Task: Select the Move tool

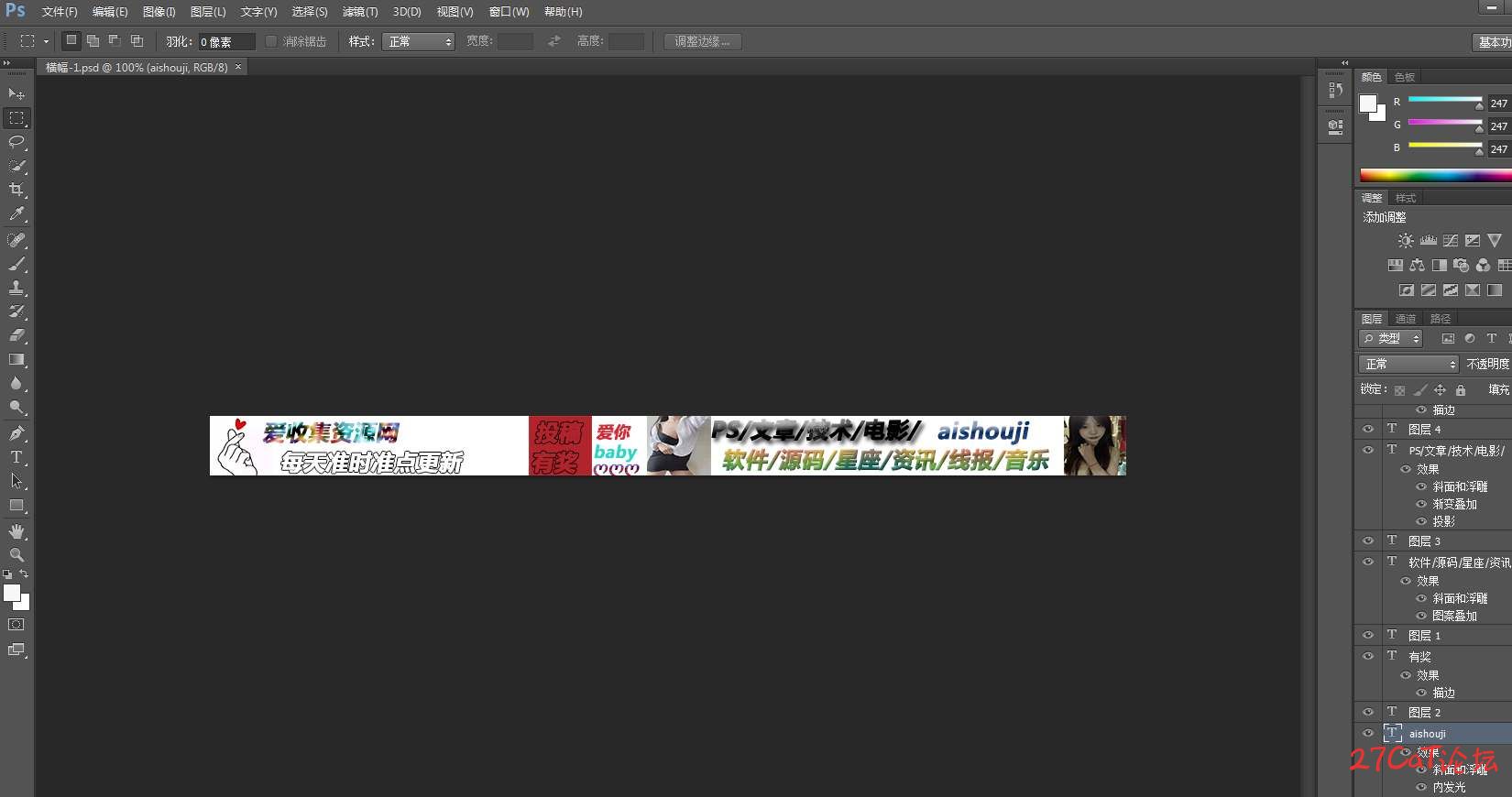Action: [16, 94]
